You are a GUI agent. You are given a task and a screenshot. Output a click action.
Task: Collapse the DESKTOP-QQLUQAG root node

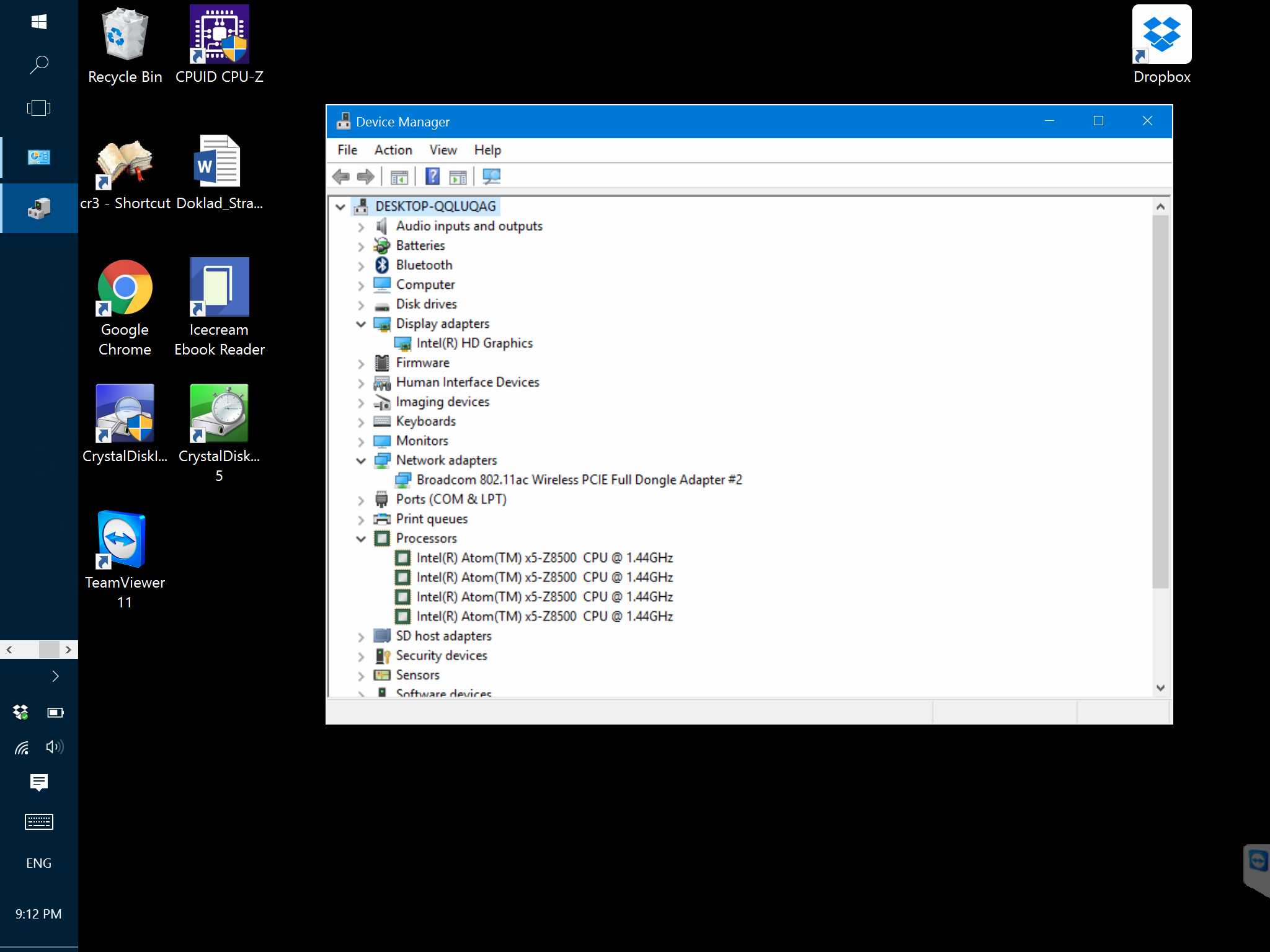(x=340, y=206)
